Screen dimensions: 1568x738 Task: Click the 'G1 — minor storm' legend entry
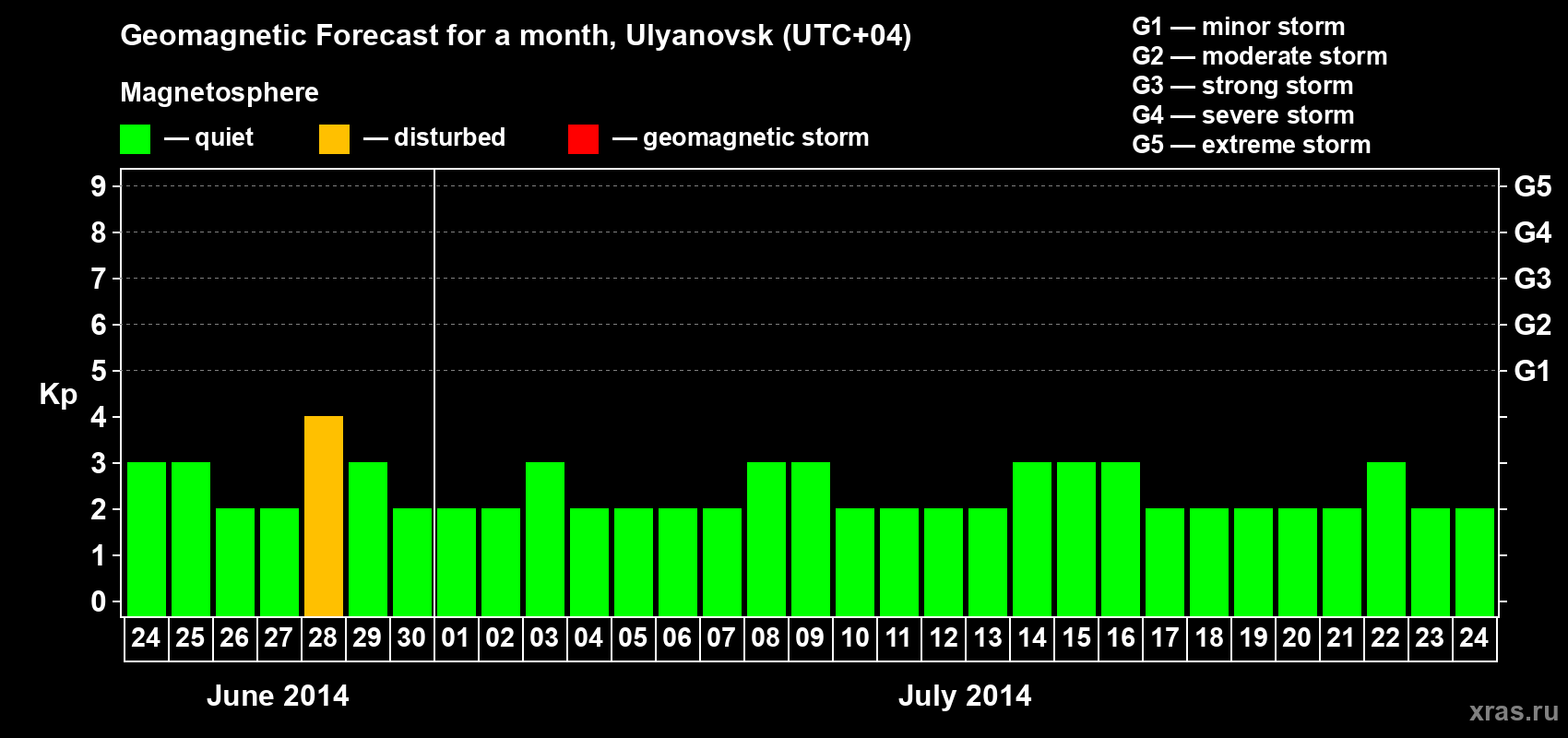coord(1239,27)
